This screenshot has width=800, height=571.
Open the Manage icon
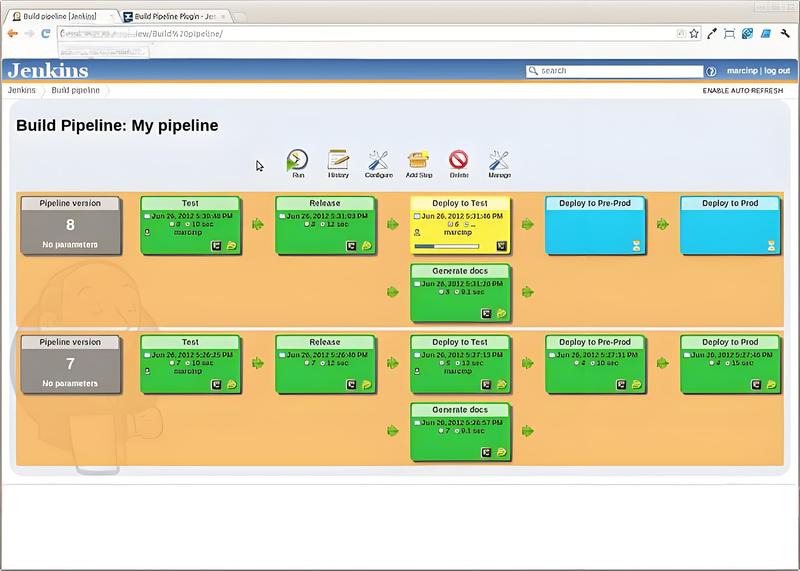[x=498, y=160]
